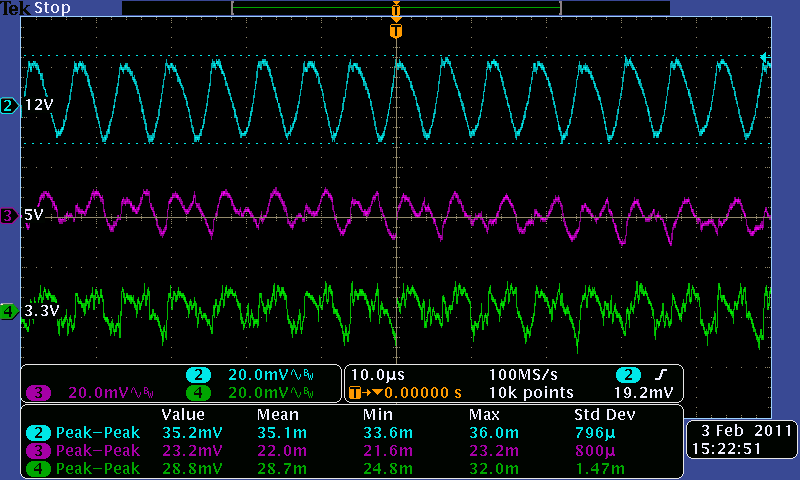
Task: Click the 100MS/s sample rate readout
Action: (x=523, y=375)
